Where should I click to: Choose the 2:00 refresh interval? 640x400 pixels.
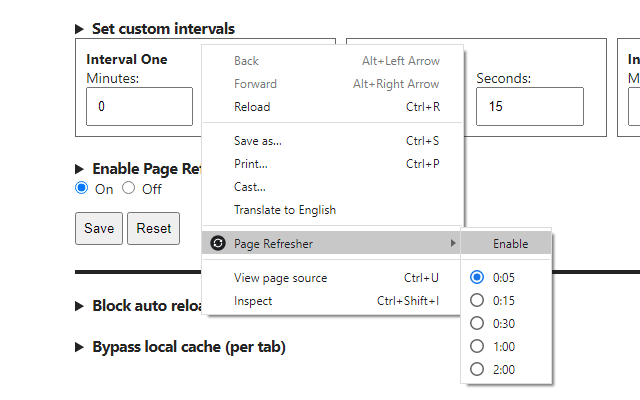[477, 369]
